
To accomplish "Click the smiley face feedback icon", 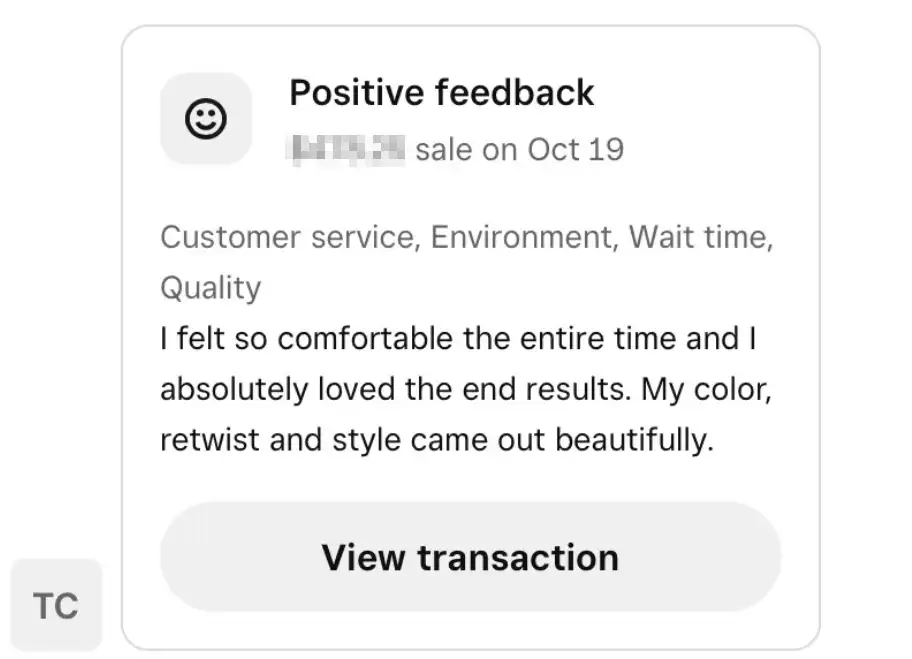I will (x=206, y=119).
